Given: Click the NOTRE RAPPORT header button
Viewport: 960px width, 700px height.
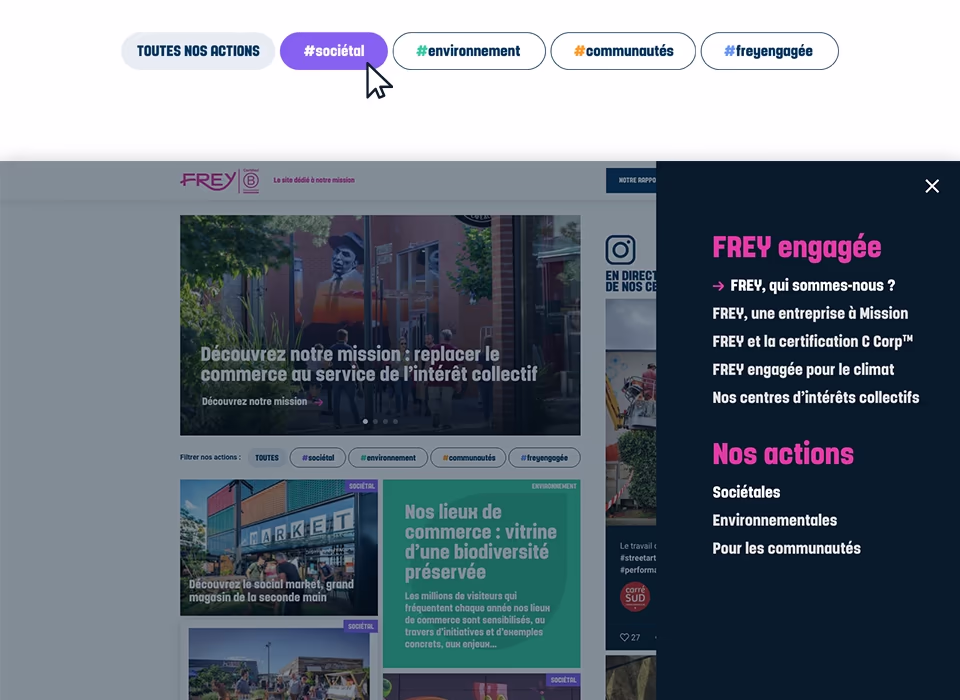Looking at the screenshot, I should (x=631, y=181).
